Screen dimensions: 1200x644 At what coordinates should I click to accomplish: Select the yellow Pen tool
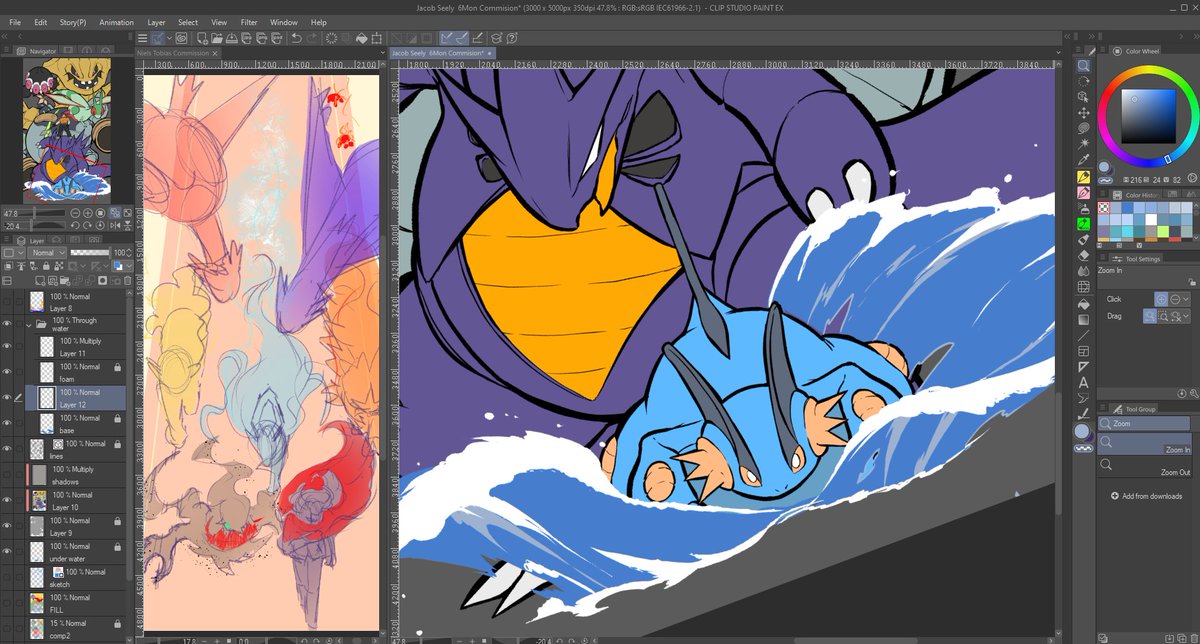pyautogui.click(x=1083, y=176)
